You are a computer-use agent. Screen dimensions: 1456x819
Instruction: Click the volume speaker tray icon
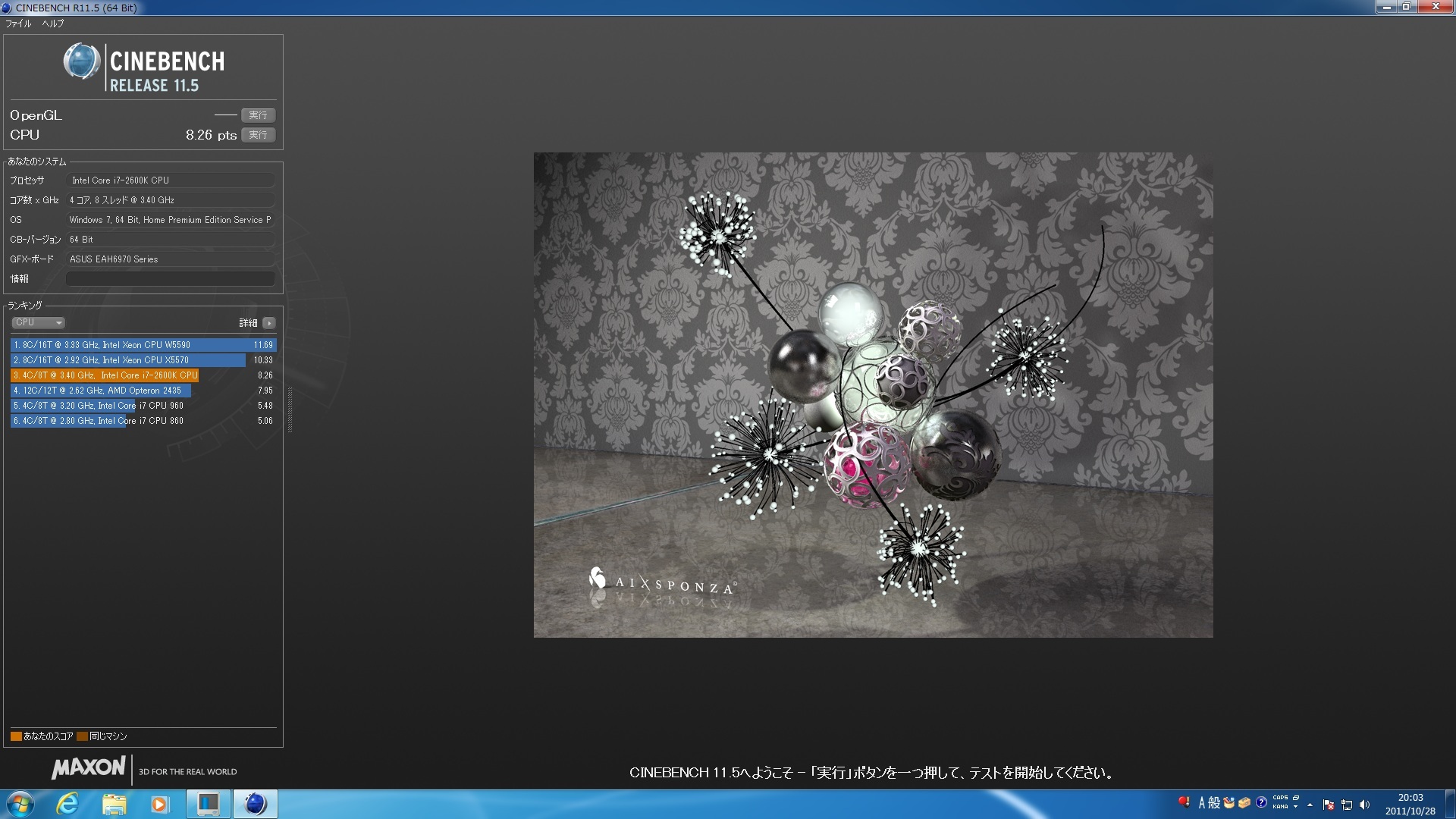(1365, 805)
